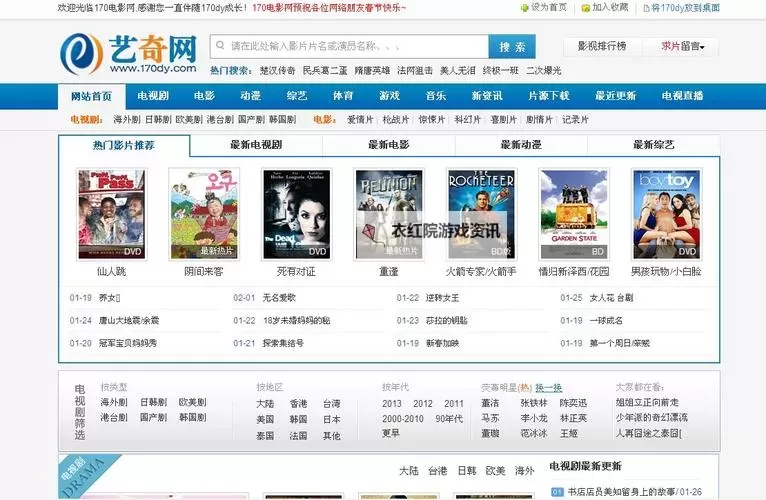Open the 重逢 Reunion movie poster
Screen dimensions: 766x500
coord(389,214)
